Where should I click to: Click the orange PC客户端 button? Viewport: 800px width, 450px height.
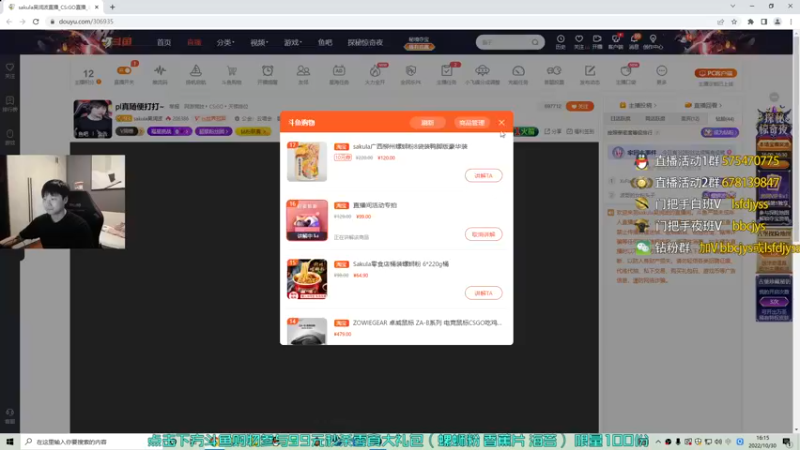[715, 73]
